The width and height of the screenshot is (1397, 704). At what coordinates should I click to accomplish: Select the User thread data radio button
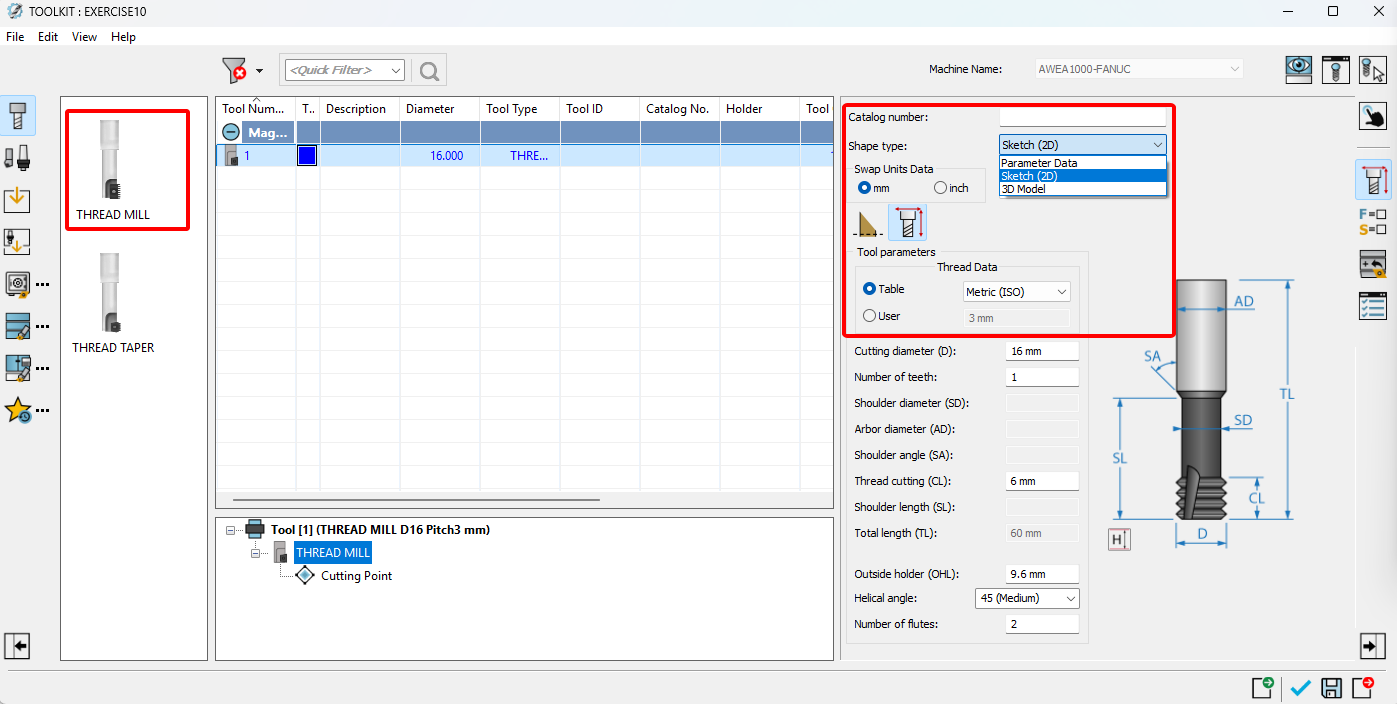coord(870,316)
